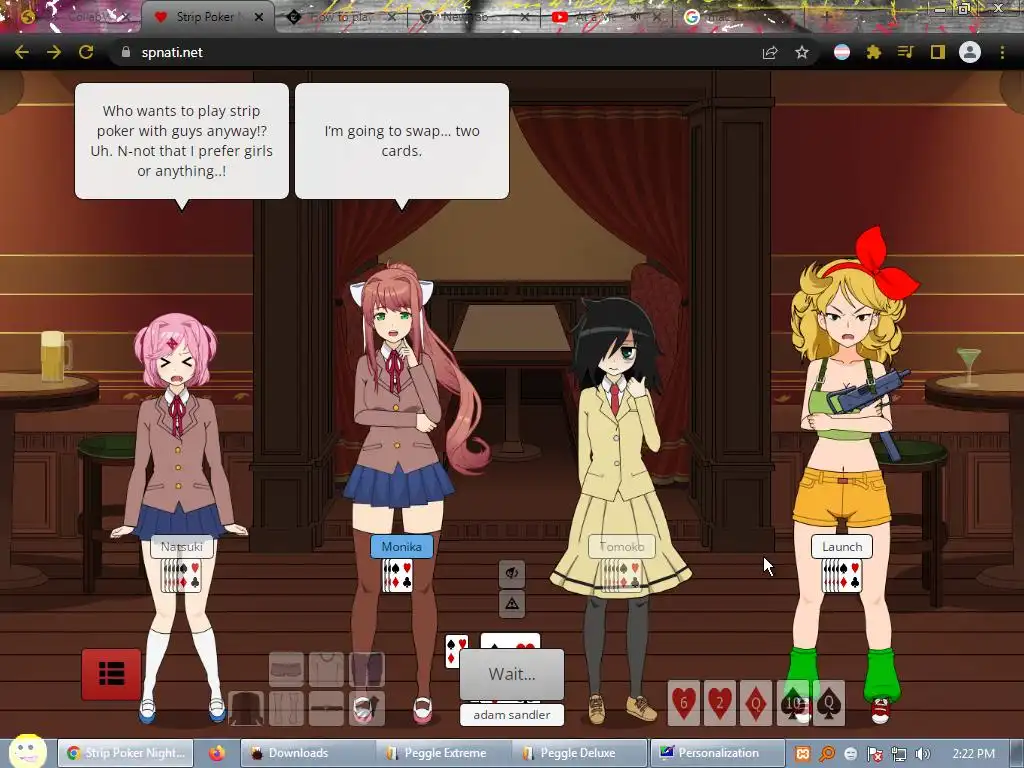Click Strip Poker Night taskbar button

coord(126,753)
